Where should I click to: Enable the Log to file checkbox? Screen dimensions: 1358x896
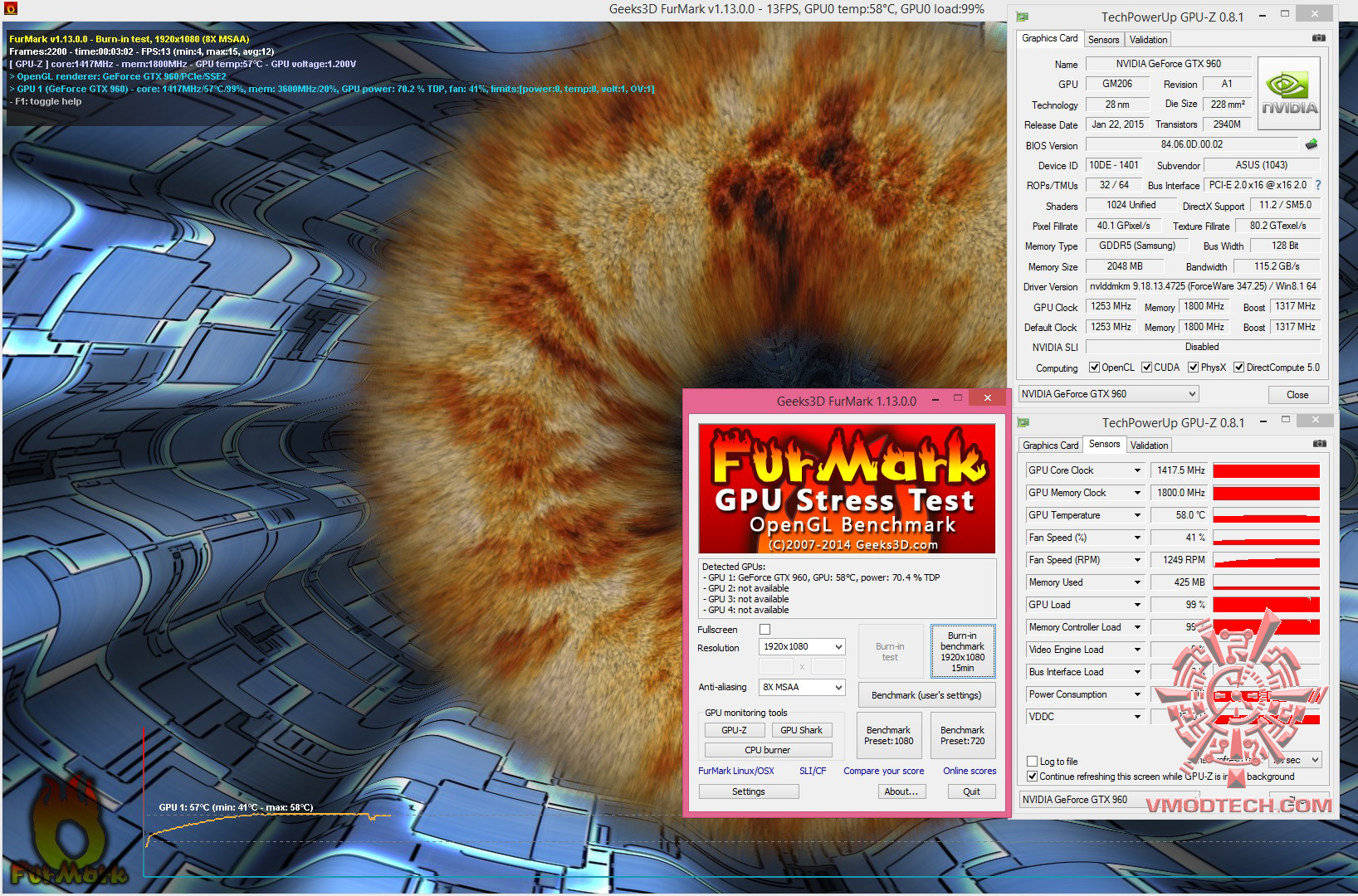(1033, 762)
